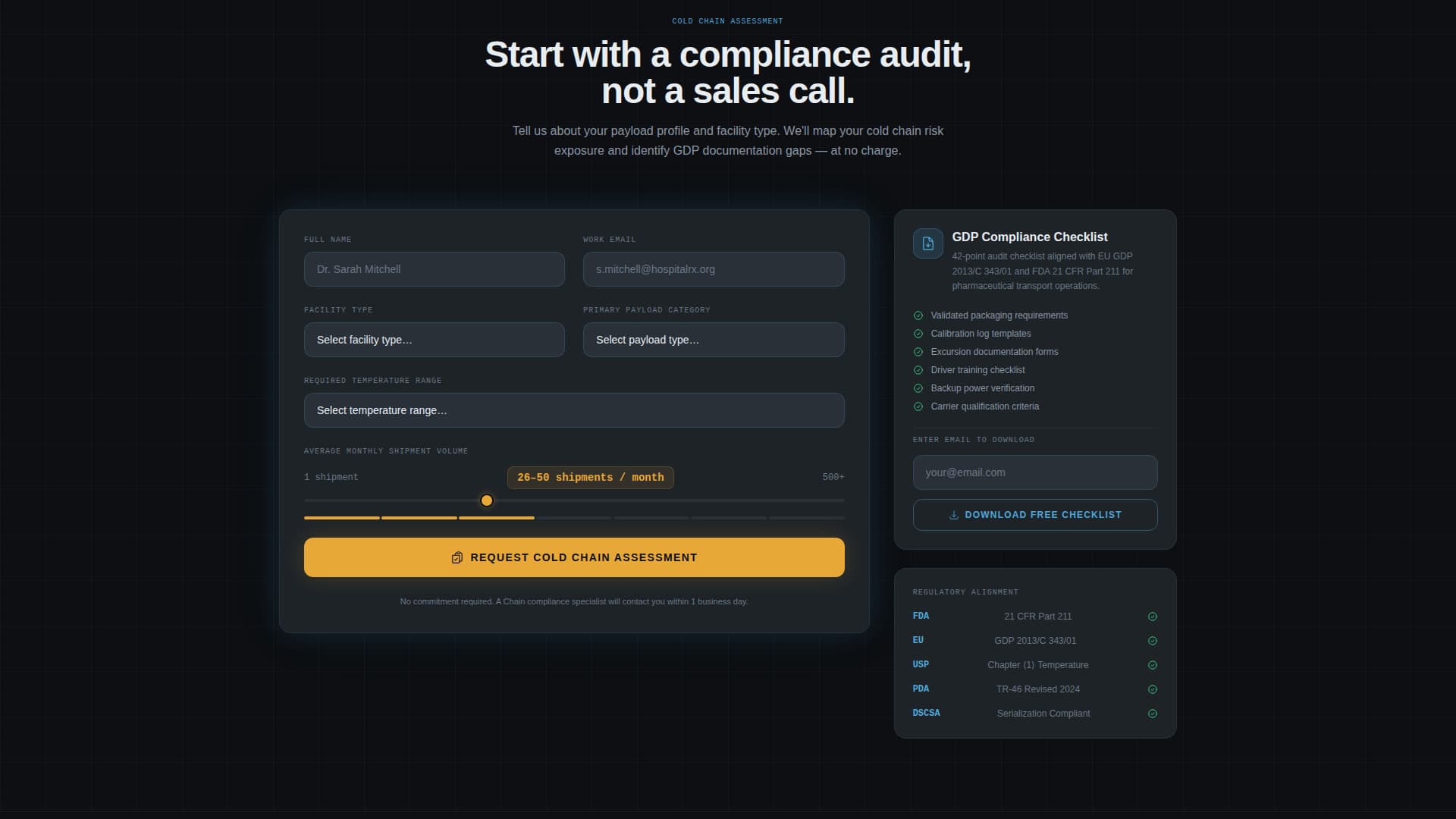Click the check icon beside Calibration log templates

point(918,334)
